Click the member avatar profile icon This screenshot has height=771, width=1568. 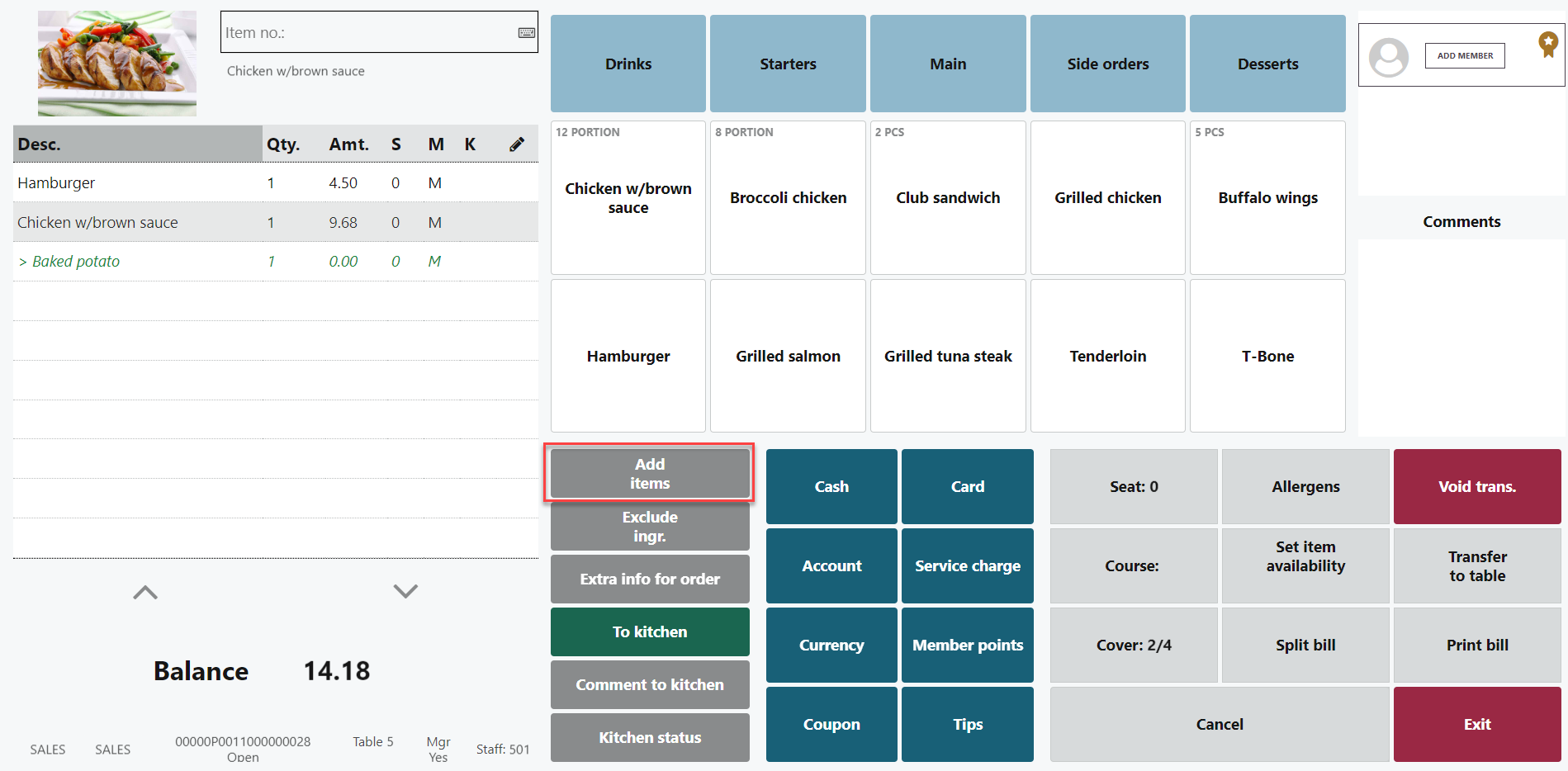1389,57
